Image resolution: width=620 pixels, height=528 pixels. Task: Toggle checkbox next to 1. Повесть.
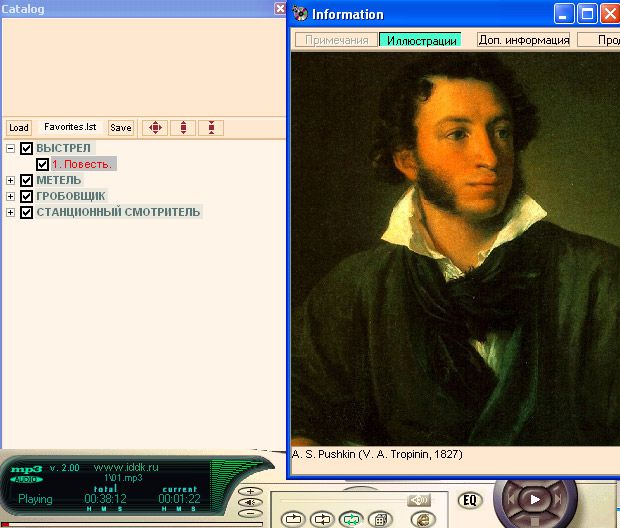pyautogui.click(x=42, y=164)
